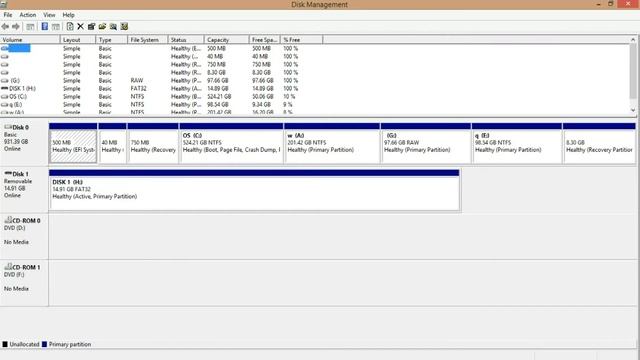
Task: Sort by the % Free column header
Action: pyautogui.click(x=301, y=40)
